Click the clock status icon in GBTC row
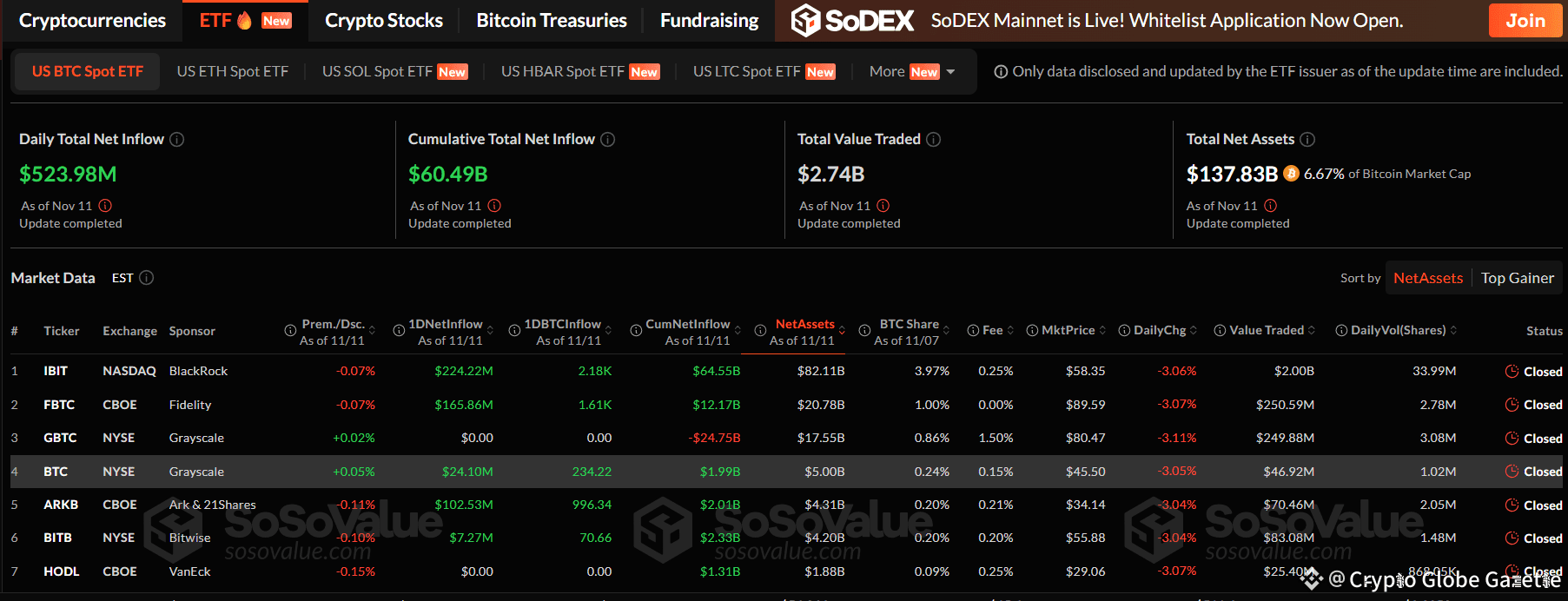The height and width of the screenshot is (601, 1568). [1512, 439]
